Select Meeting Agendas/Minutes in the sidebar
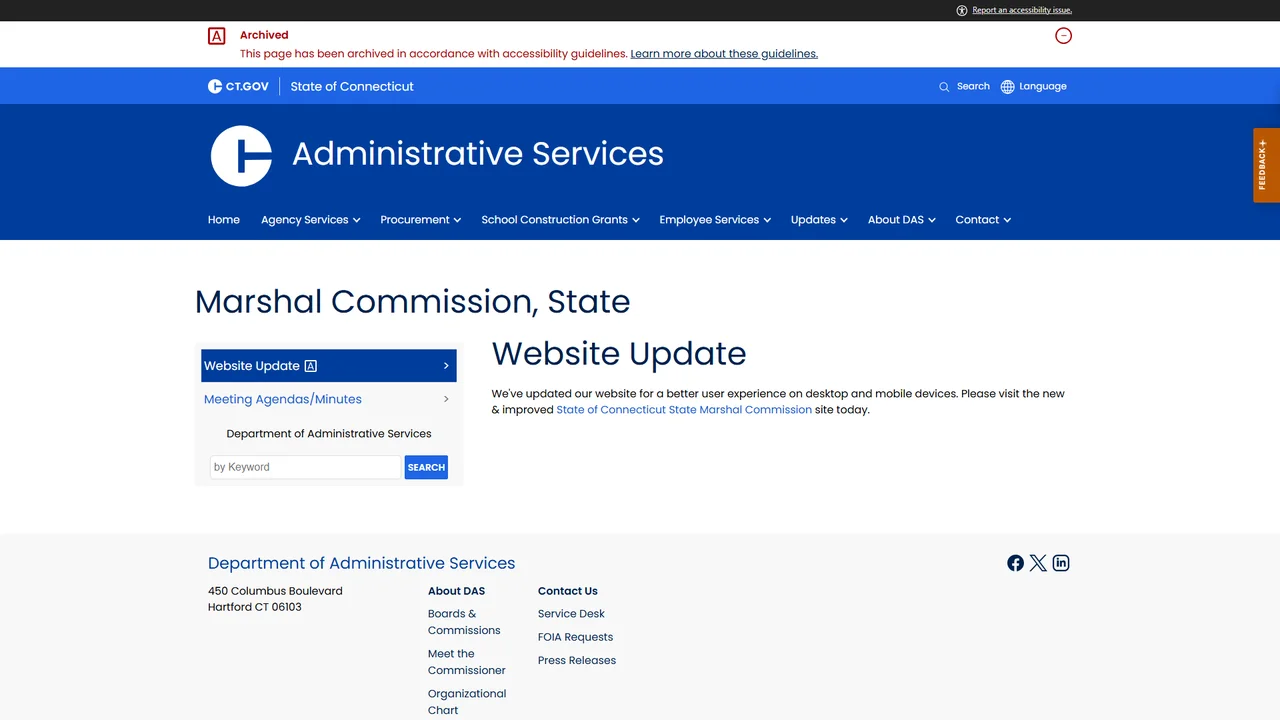This screenshot has height=720, width=1280. tap(283, 399)
